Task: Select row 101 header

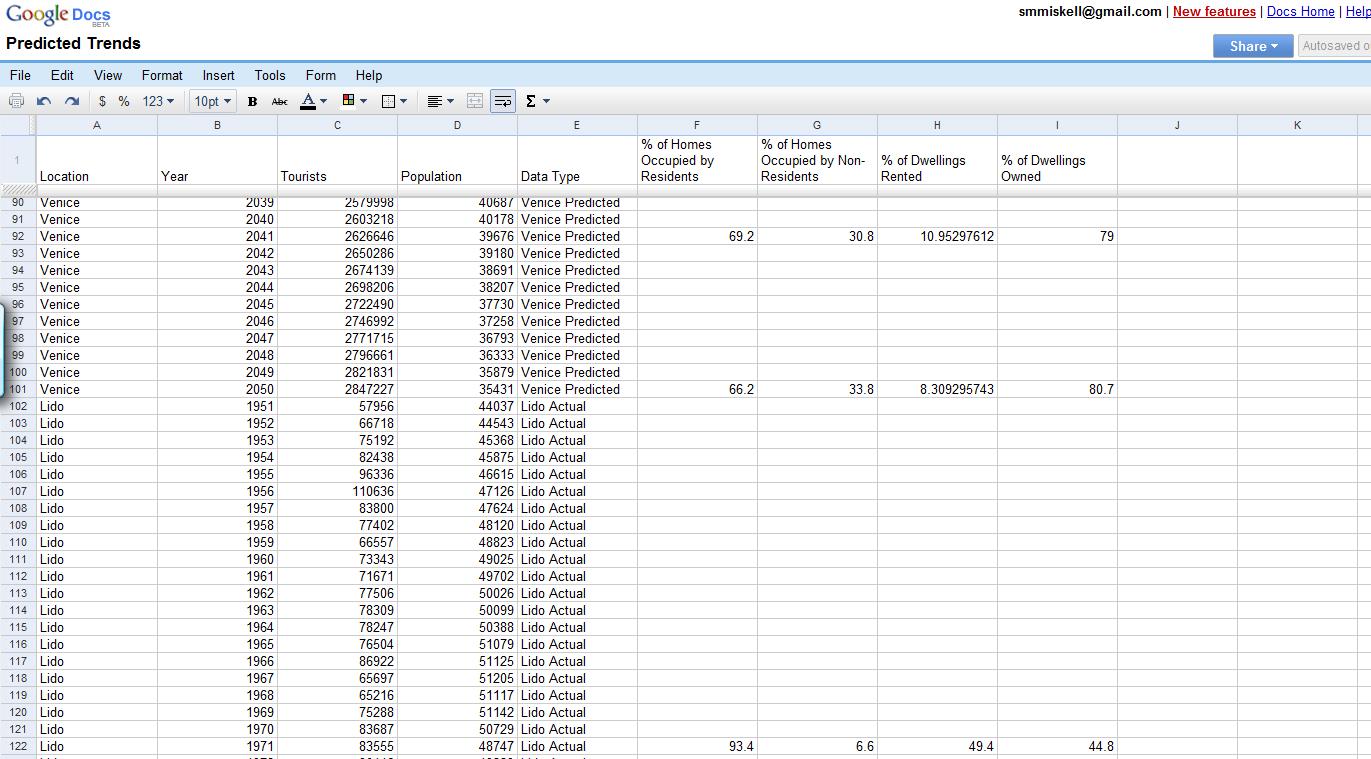Action: point(18,390)
